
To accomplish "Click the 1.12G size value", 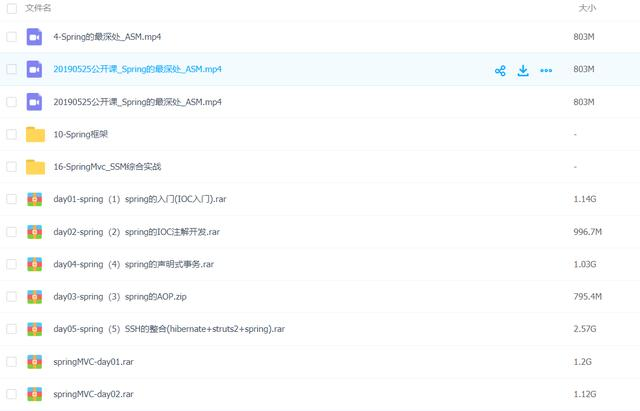I will tap(584, 394).
